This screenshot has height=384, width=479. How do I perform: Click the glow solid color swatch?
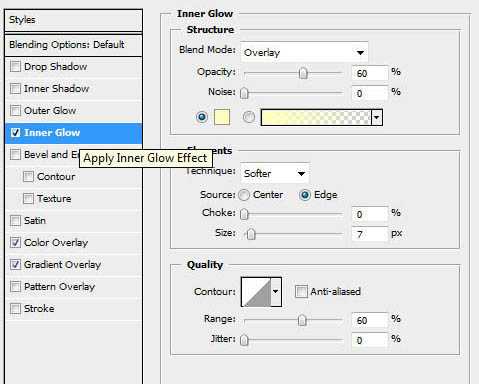[222, 117]
